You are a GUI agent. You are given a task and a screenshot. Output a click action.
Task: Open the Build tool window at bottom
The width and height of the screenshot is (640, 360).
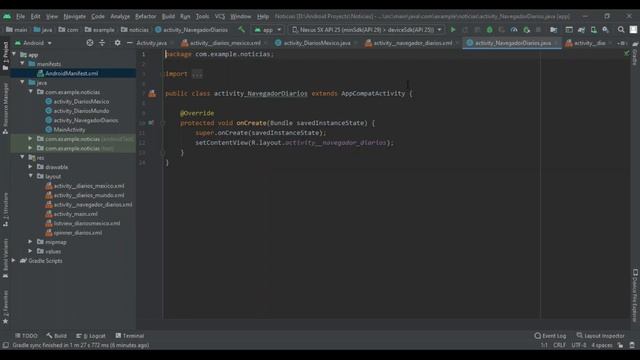tap(57, 336)
